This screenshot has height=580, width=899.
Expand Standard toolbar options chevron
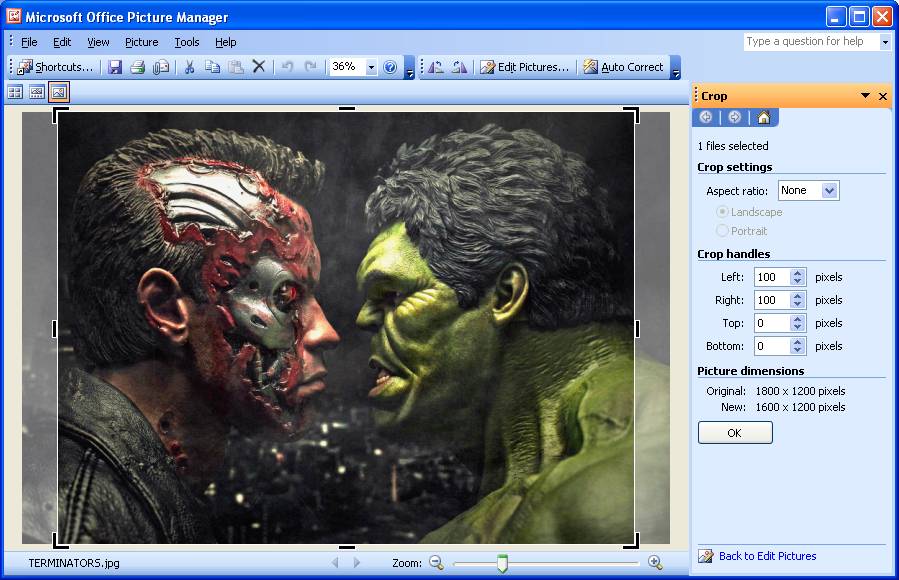click(409, 67)
